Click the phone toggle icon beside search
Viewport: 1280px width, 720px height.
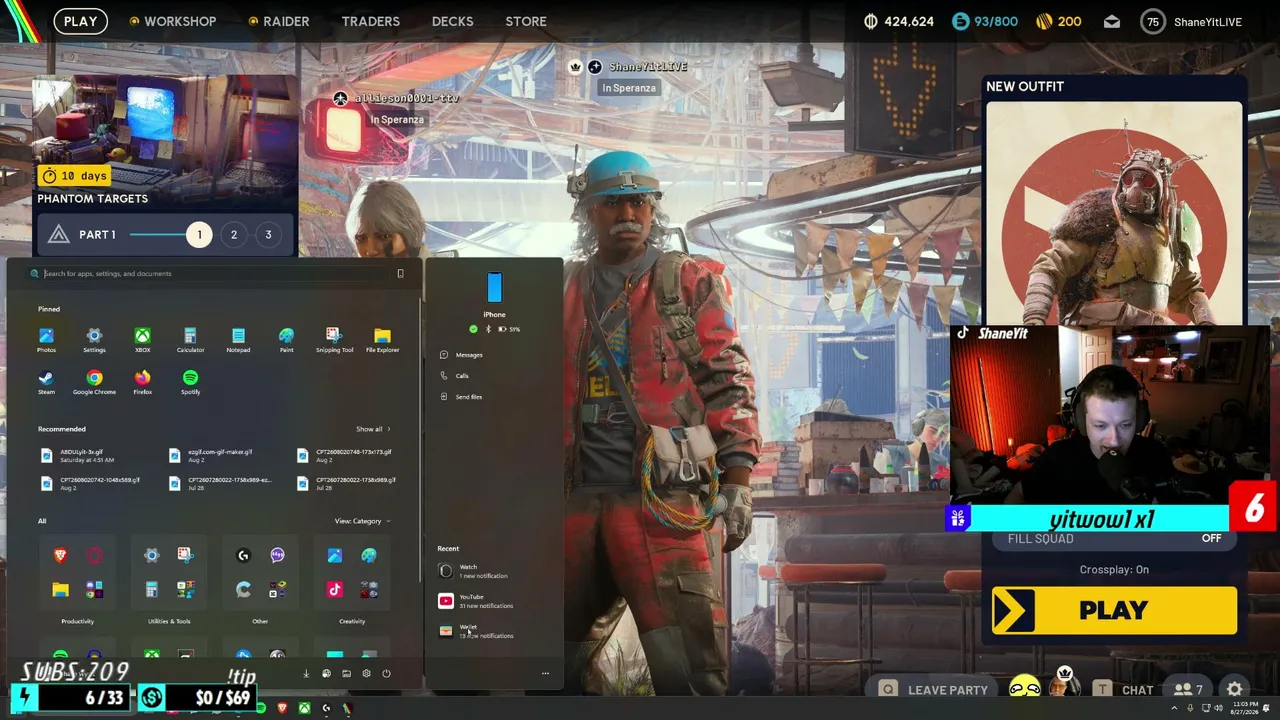pos(400,273)
